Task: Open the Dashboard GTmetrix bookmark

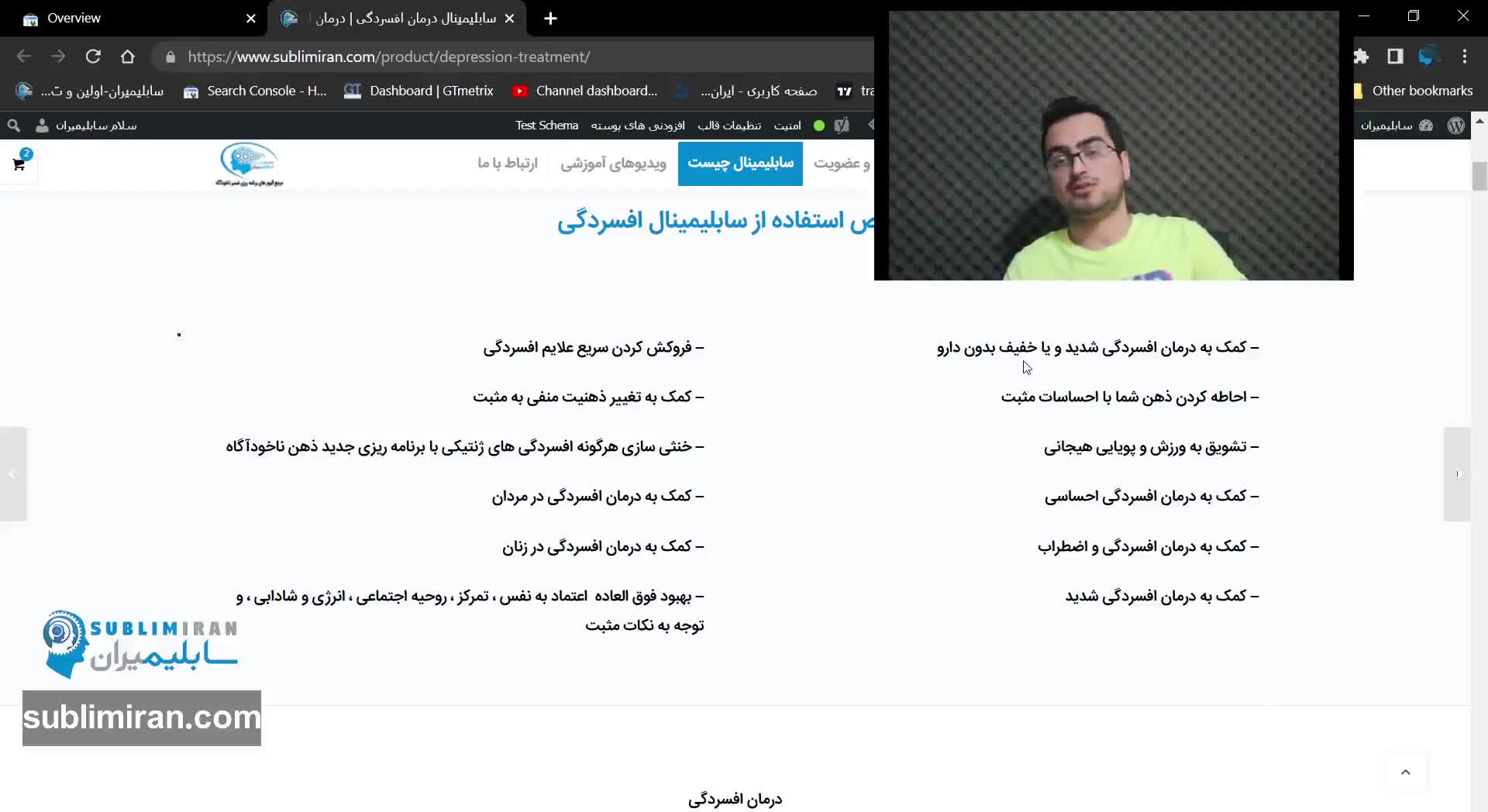Action: pyautogui.click(x=418, y=91)
